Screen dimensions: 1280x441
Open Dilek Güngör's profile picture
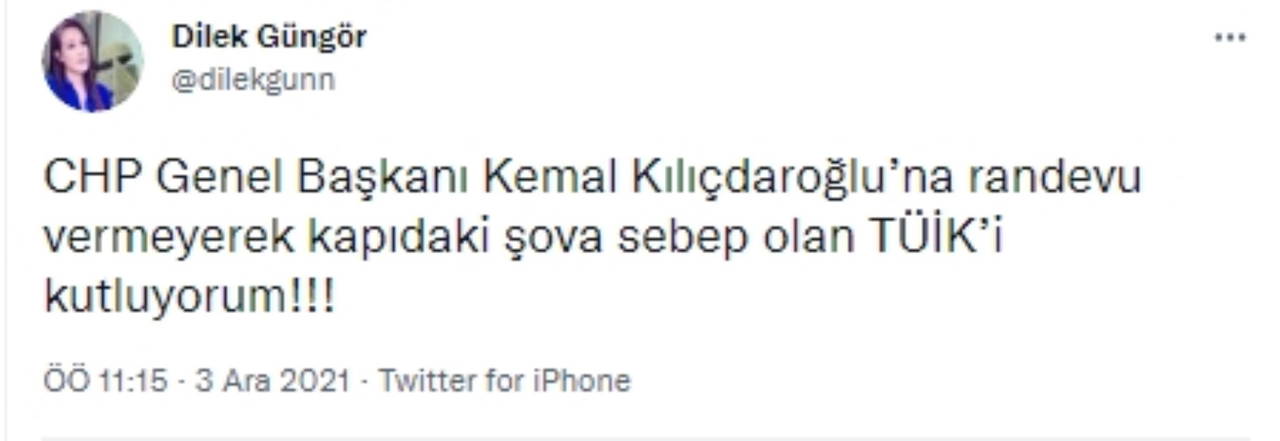click(x=91, y=62)
